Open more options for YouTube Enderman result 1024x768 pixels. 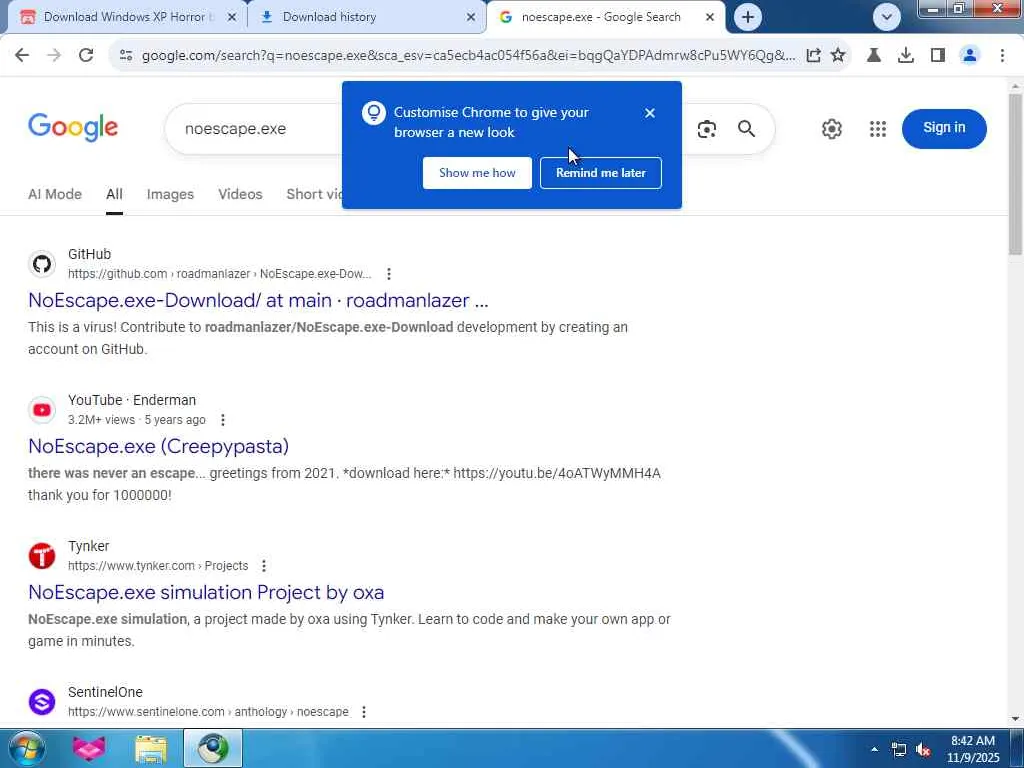(x=223, y=420)
